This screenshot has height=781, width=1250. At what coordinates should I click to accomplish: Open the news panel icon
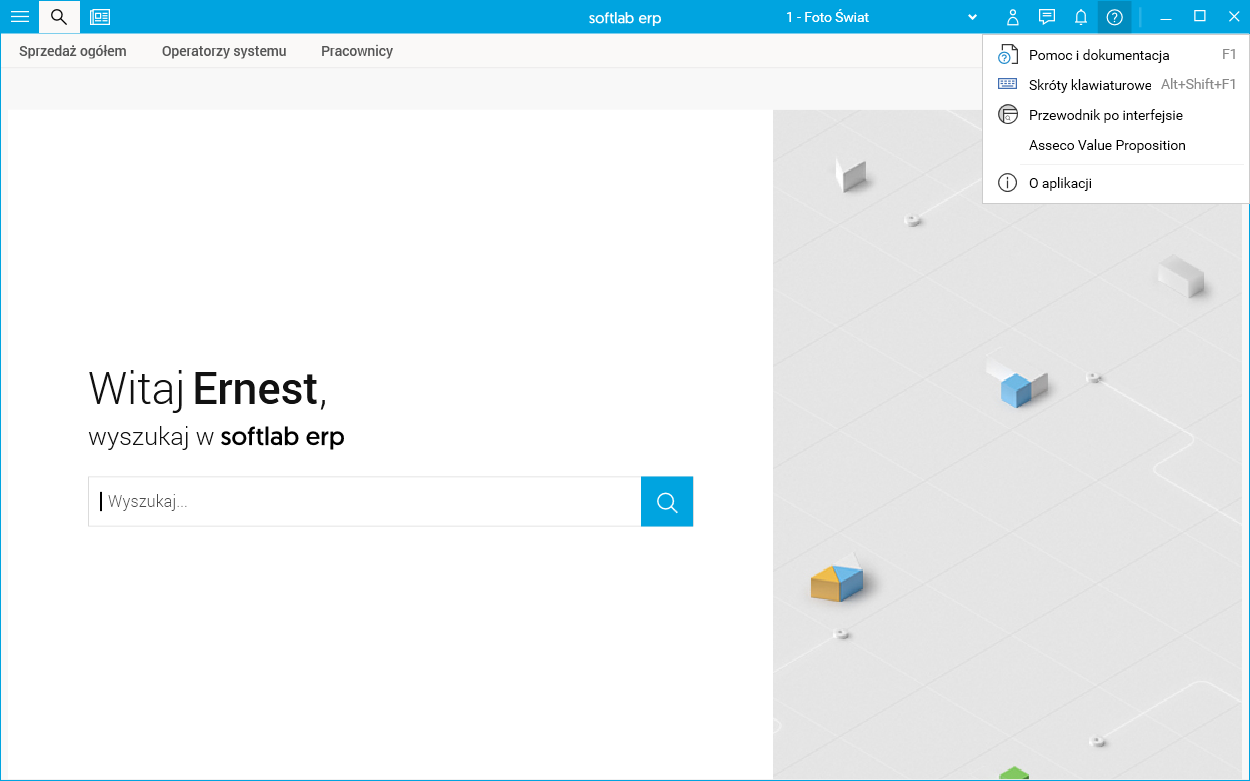pyautogui.click(x=100, y=17)
